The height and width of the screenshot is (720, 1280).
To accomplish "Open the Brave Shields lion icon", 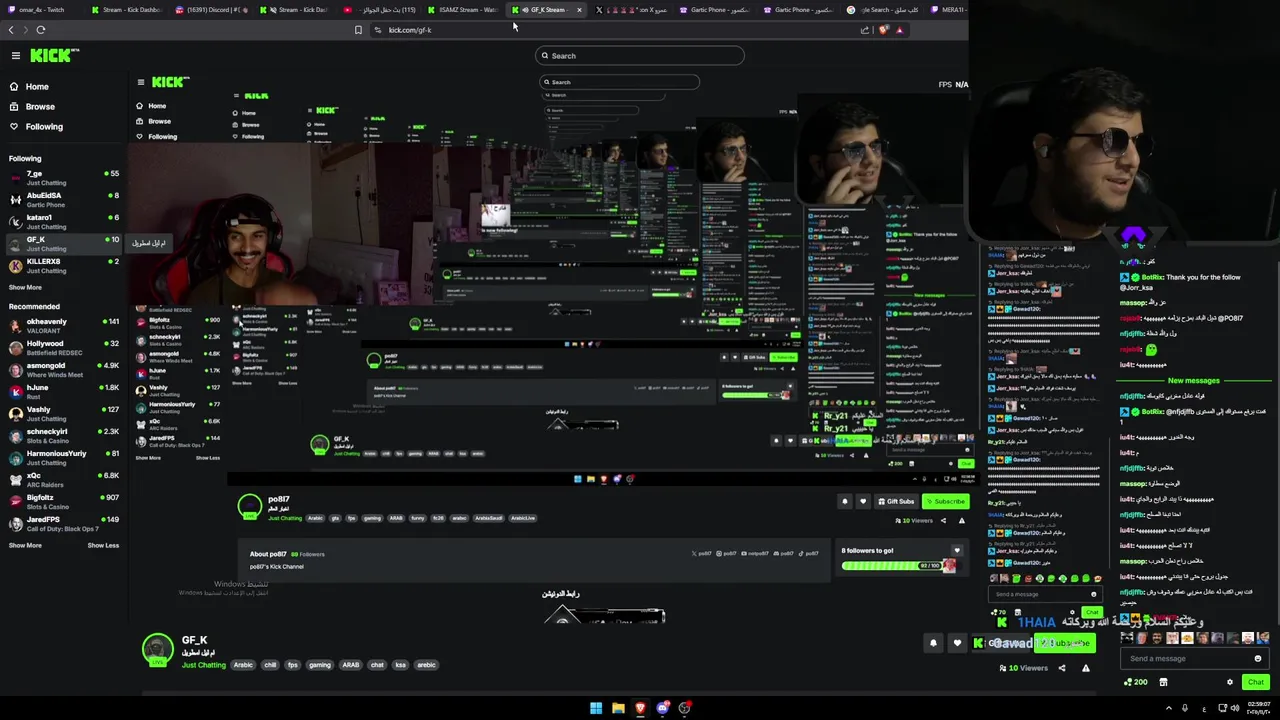I will [x=883, y=30].
